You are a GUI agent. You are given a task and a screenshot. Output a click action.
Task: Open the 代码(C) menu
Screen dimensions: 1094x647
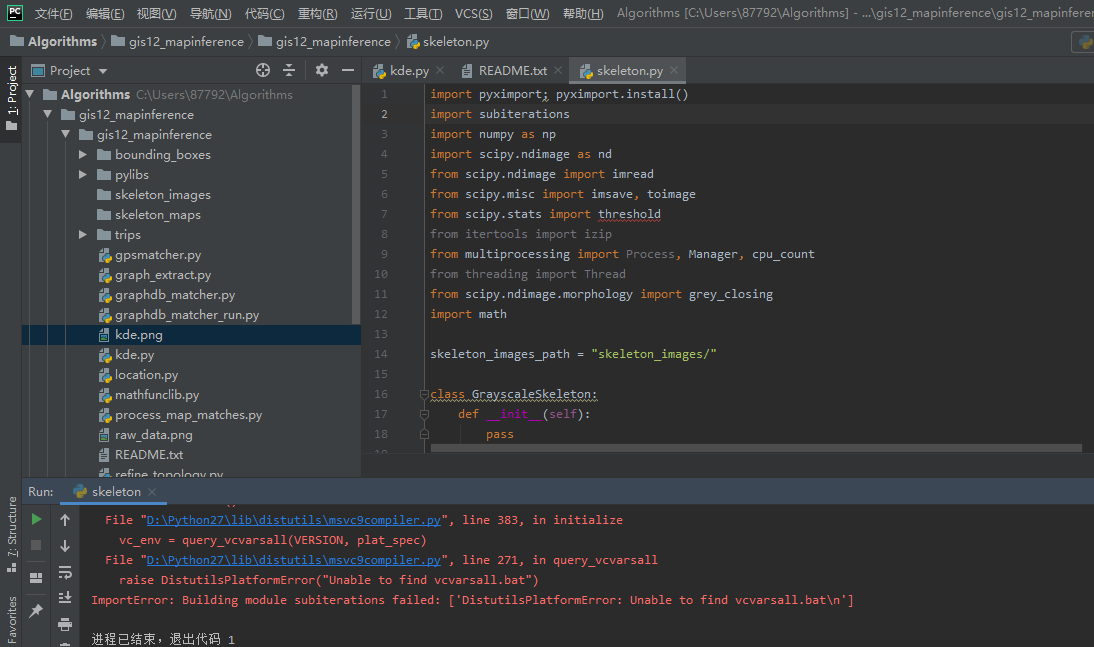[264, 13]
